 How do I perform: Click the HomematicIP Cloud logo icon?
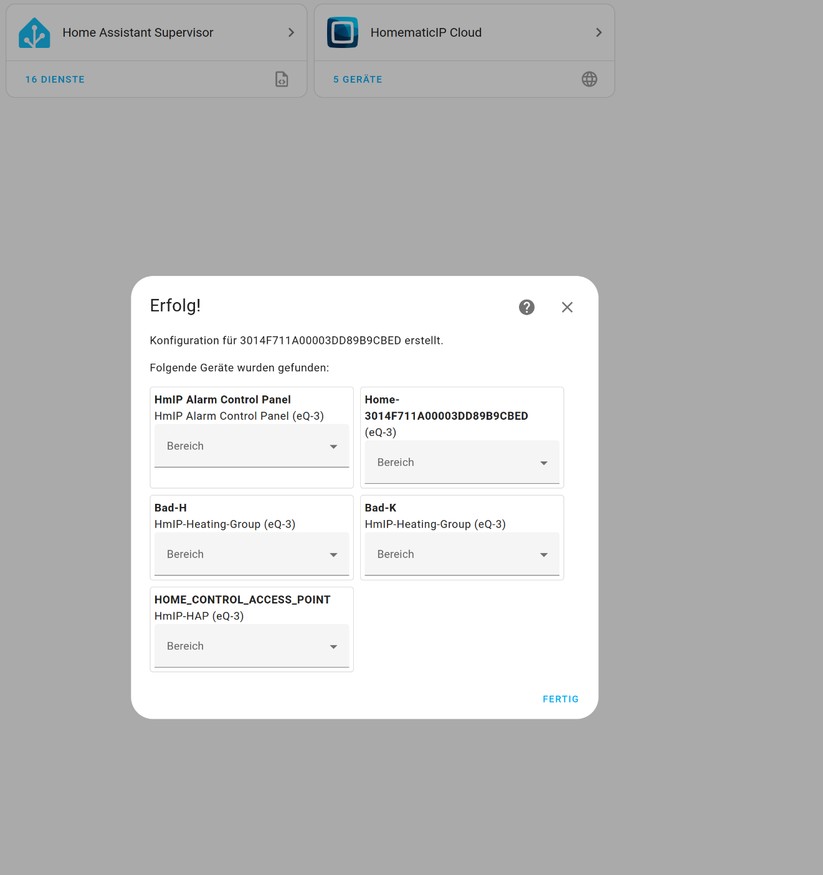pyautogui.click(x=342, y=32)
